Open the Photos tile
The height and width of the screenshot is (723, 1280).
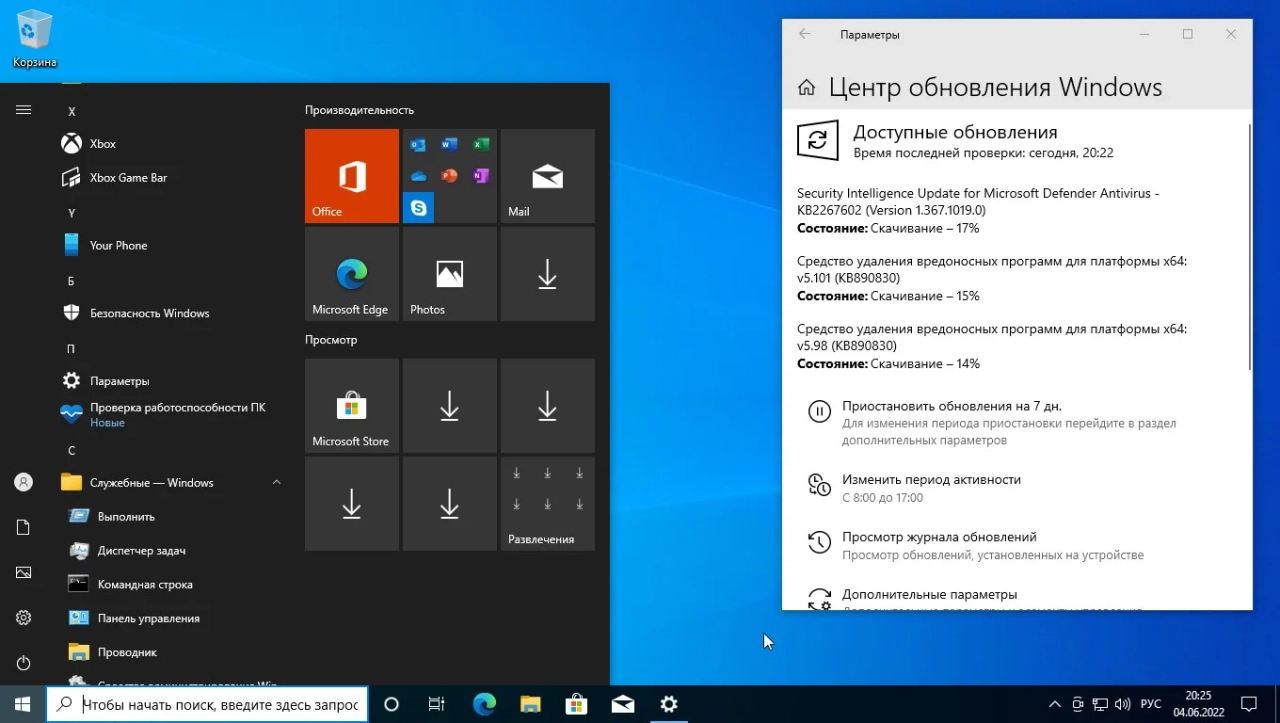point(450,274)
